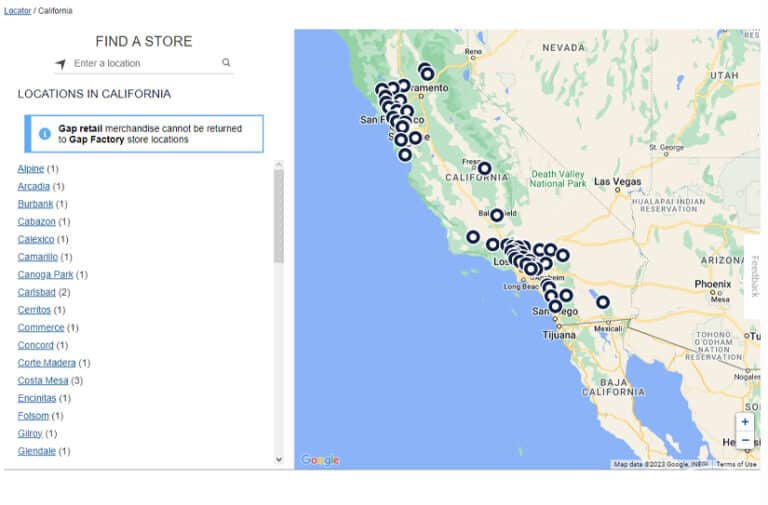Click the map zoom out minus button
The width and height of the screenshot is (768, 505).
(x=745, y=441)
